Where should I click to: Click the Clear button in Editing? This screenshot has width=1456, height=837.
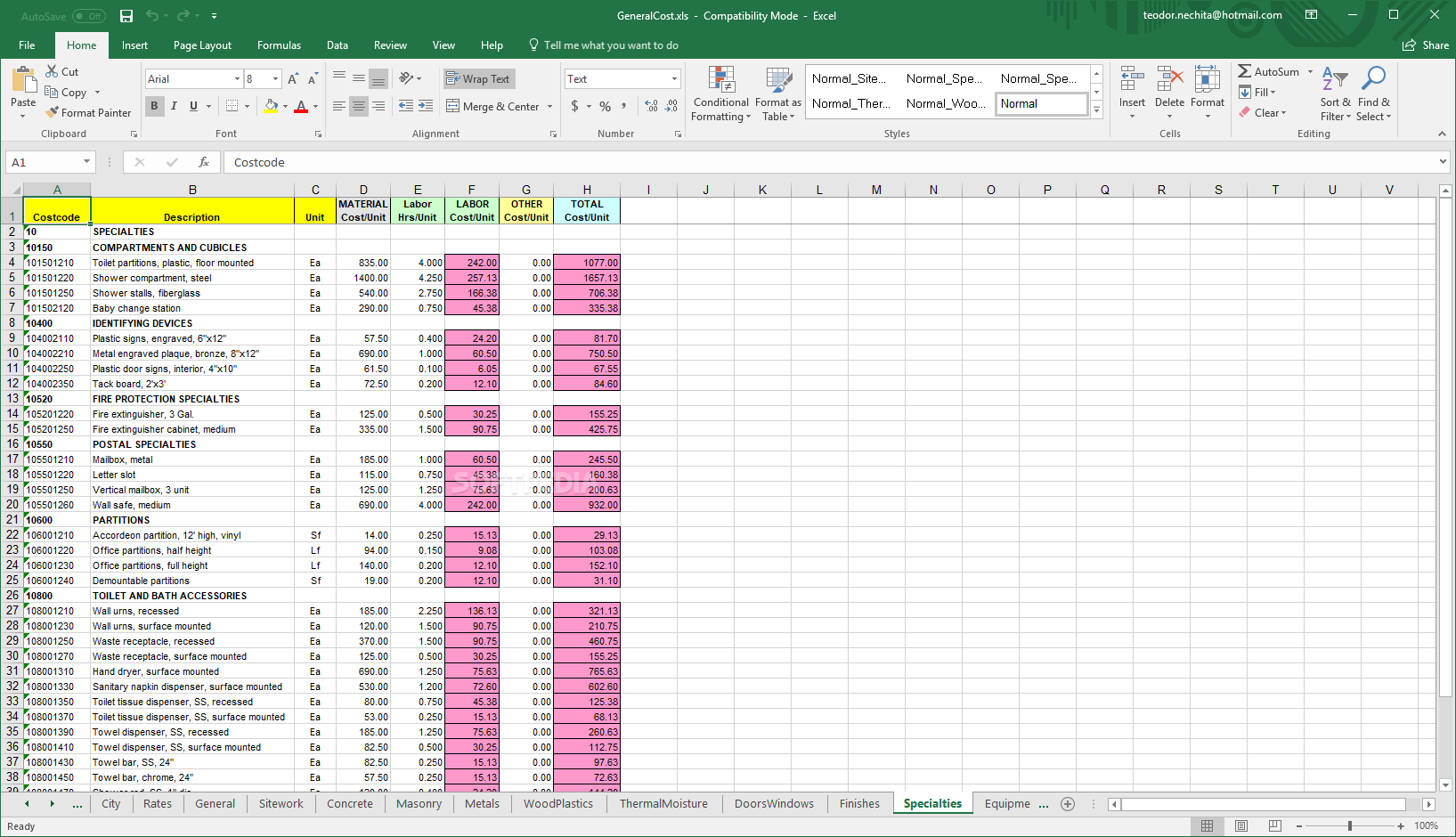tap(1262, 113)
